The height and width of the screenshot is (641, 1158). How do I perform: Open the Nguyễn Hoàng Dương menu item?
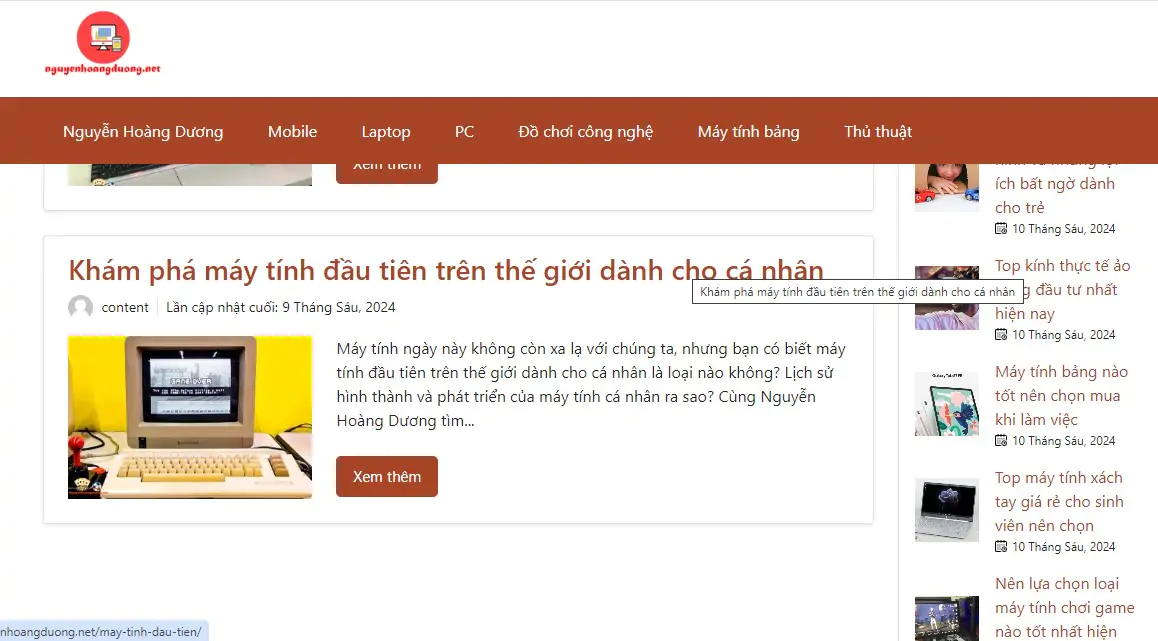click(x=143, y=131)
